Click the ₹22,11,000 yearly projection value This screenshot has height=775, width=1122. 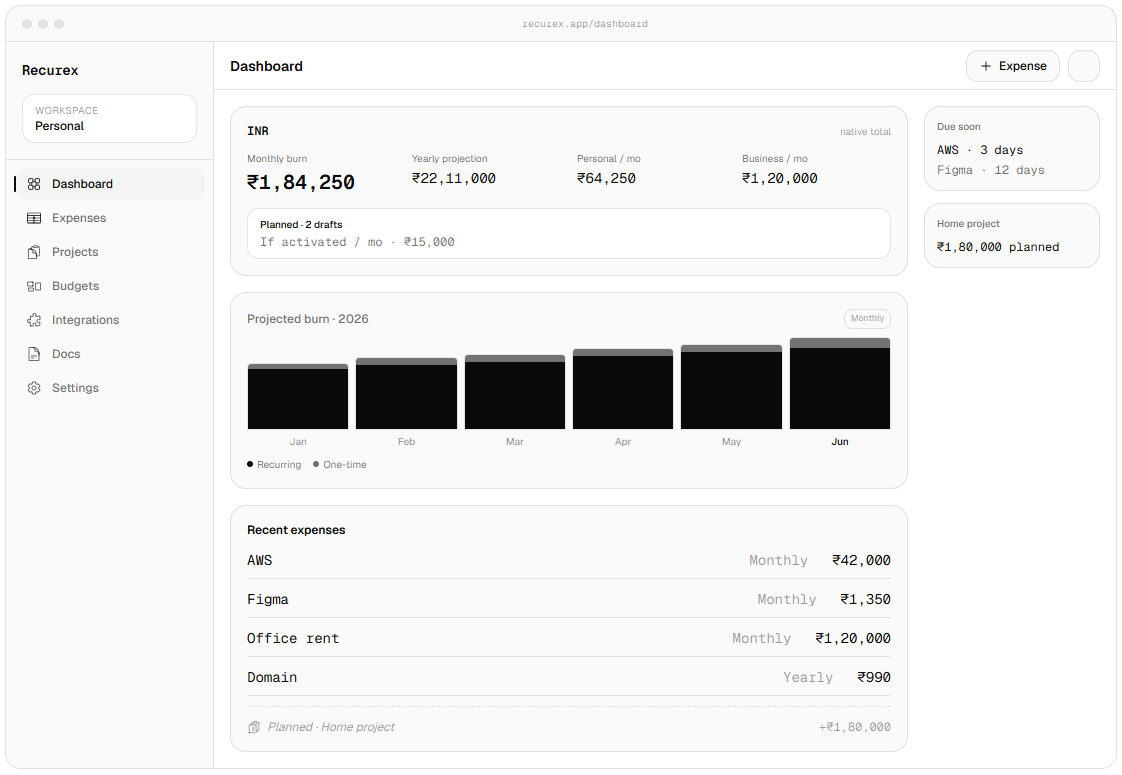[x=454, y=178]
